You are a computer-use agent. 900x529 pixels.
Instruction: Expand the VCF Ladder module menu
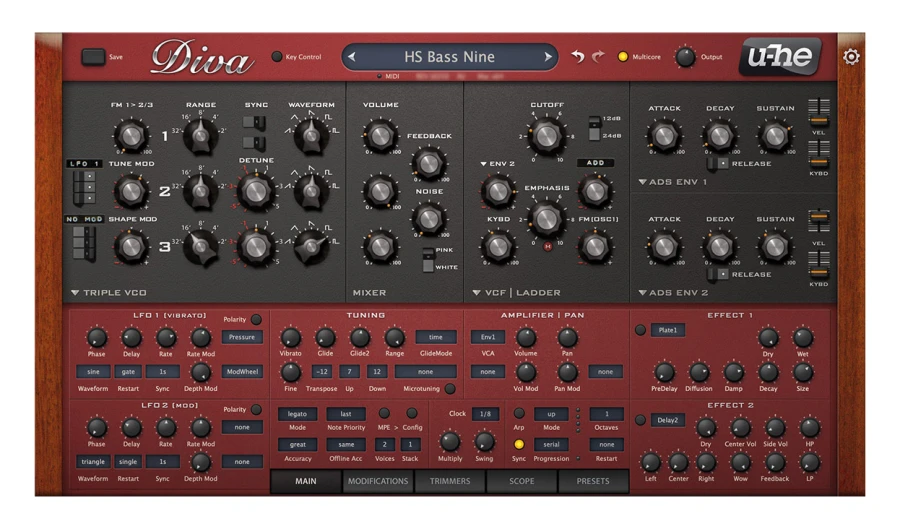(516, 293)
